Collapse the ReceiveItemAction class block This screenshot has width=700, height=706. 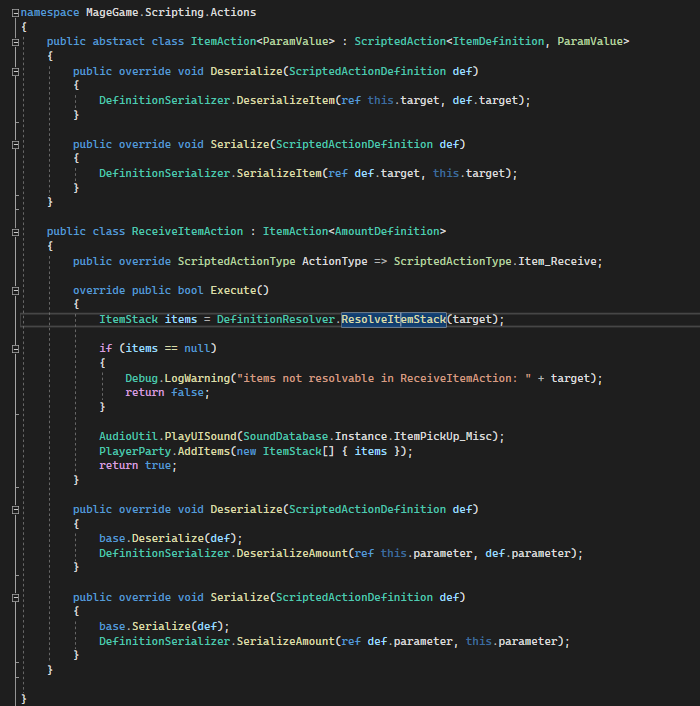point(15,231)
